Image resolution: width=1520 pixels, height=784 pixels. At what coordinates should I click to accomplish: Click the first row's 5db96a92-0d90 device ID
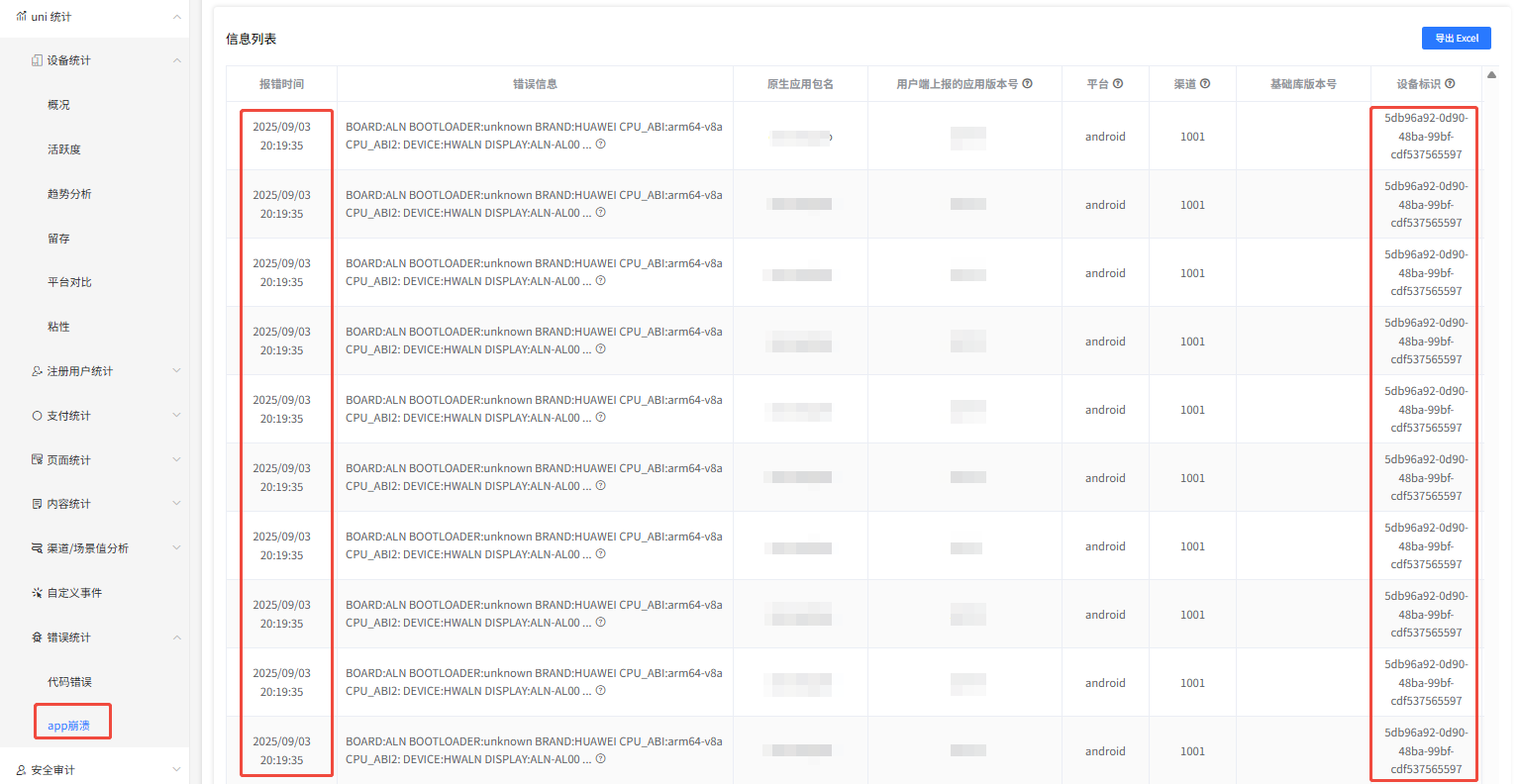pos(1426,136)
